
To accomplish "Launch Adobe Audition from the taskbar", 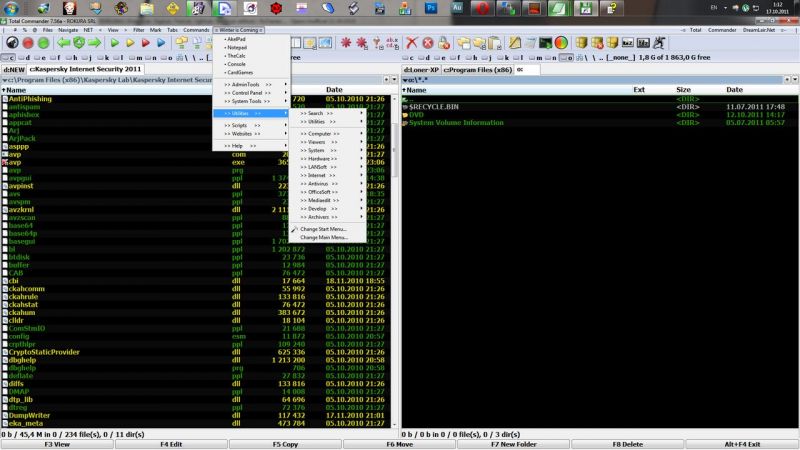I will coord(457,8).
